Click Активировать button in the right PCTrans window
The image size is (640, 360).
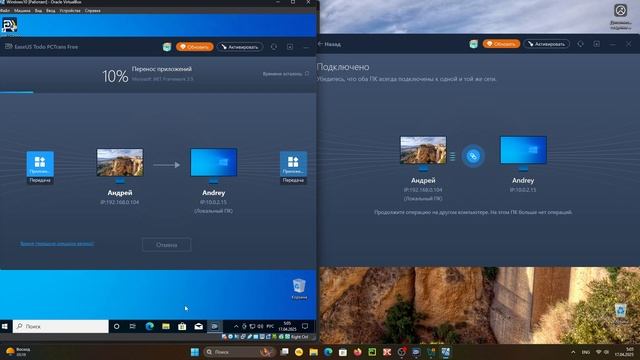(x=547, y=44)
